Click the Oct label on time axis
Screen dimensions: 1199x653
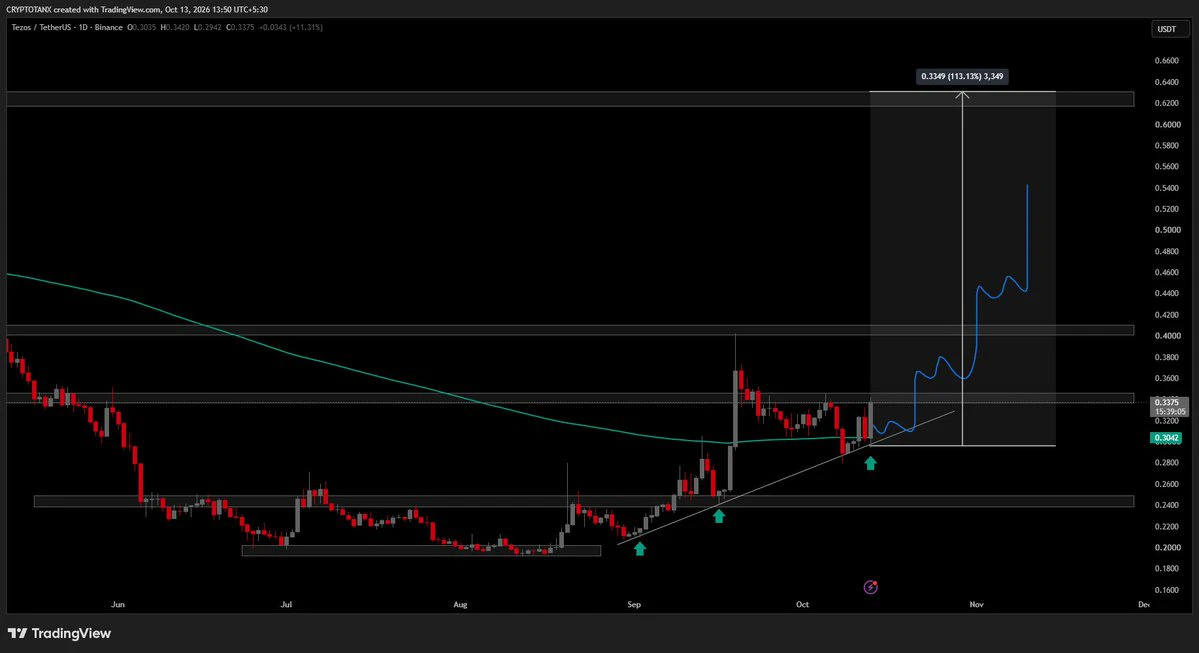pos(802,604)
